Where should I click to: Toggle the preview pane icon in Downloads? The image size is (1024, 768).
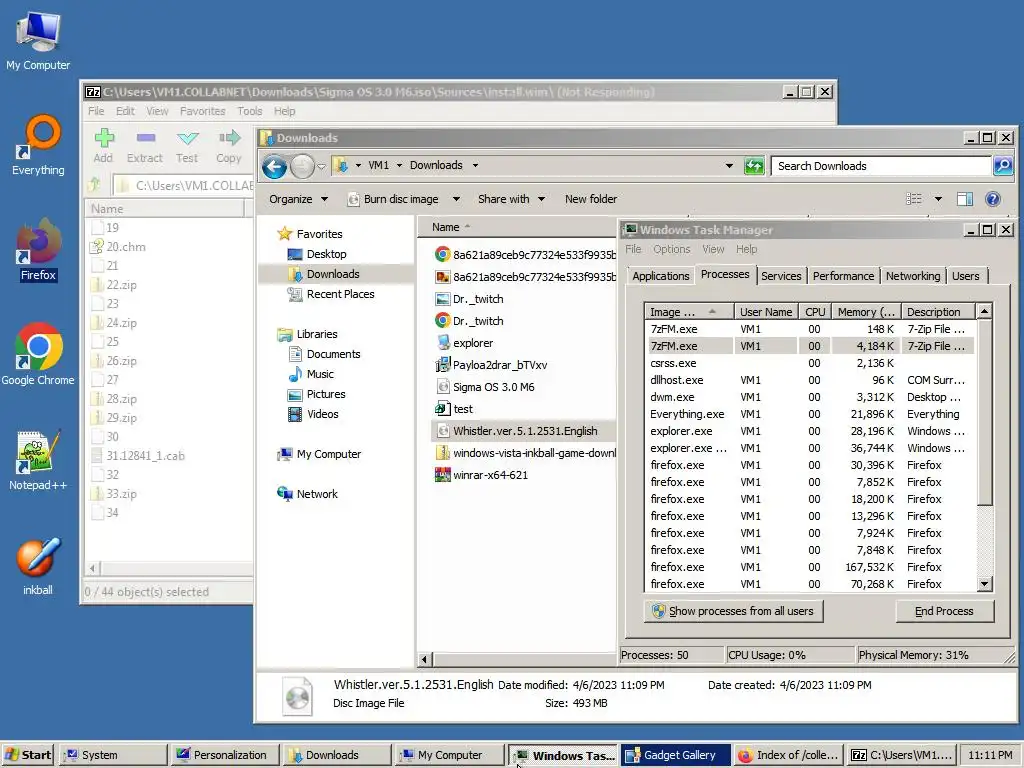point(965,199)
